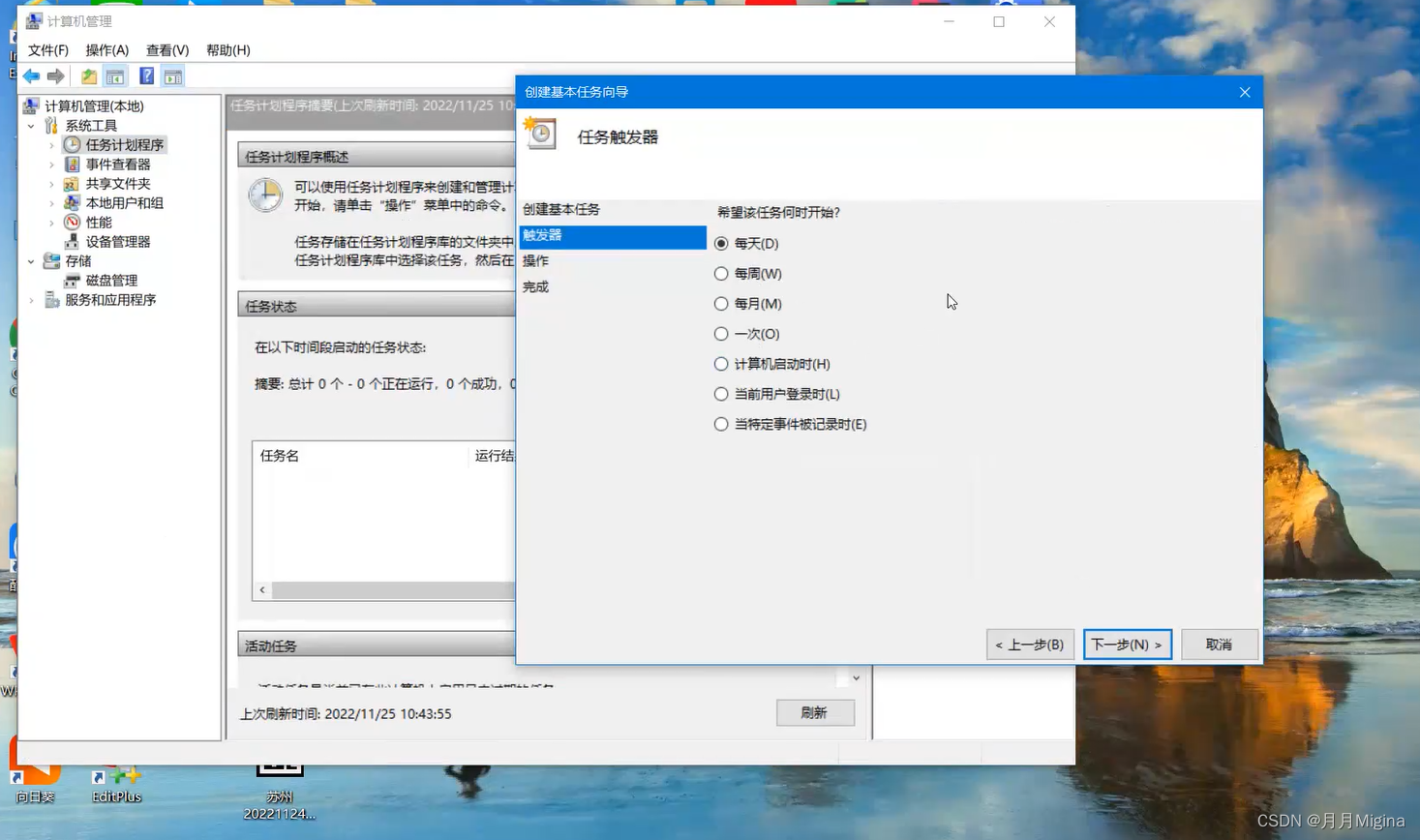Open the Help icon in the toolbar

click(145, 75)
